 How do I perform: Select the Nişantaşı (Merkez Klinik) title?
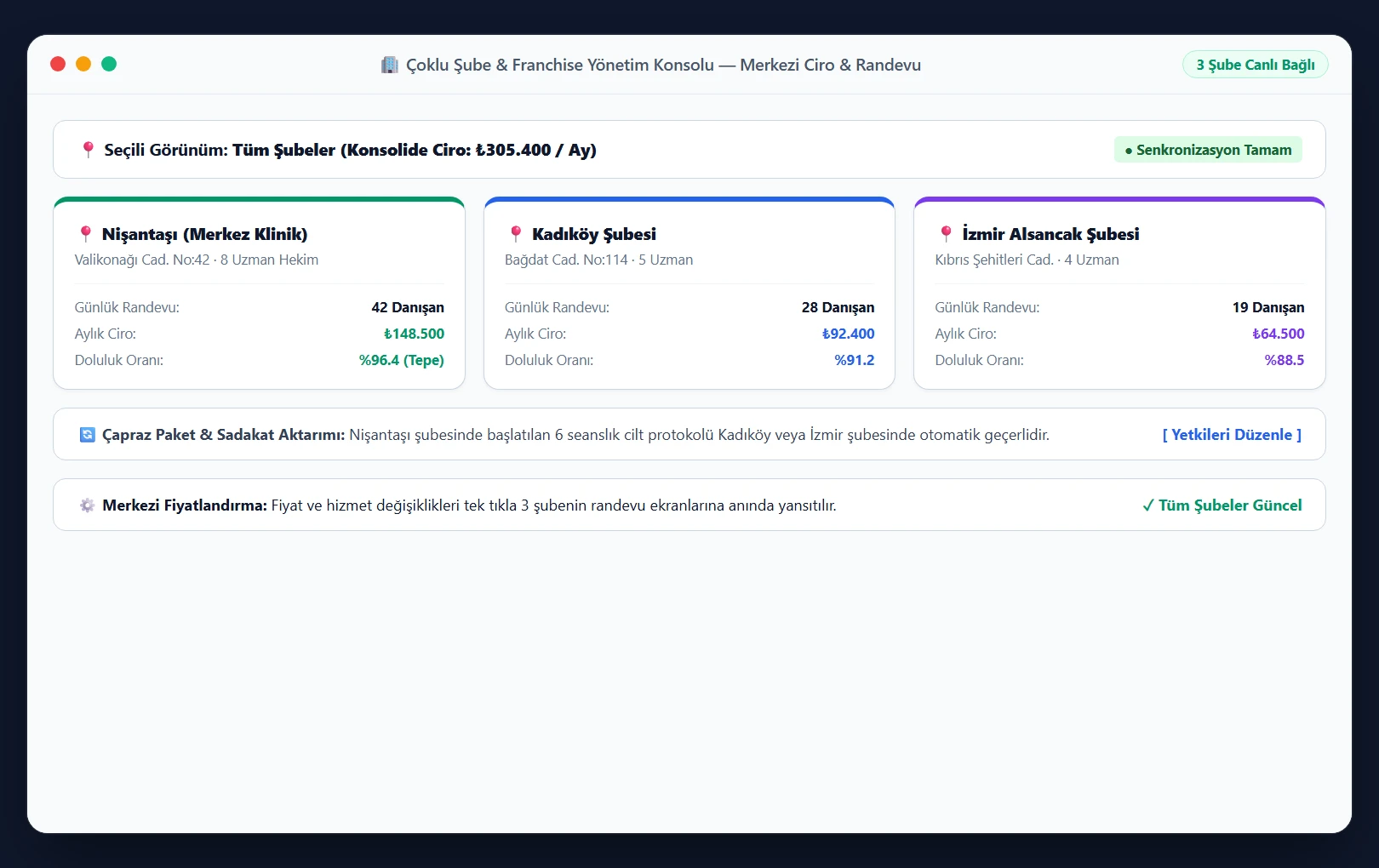[204, 234]
